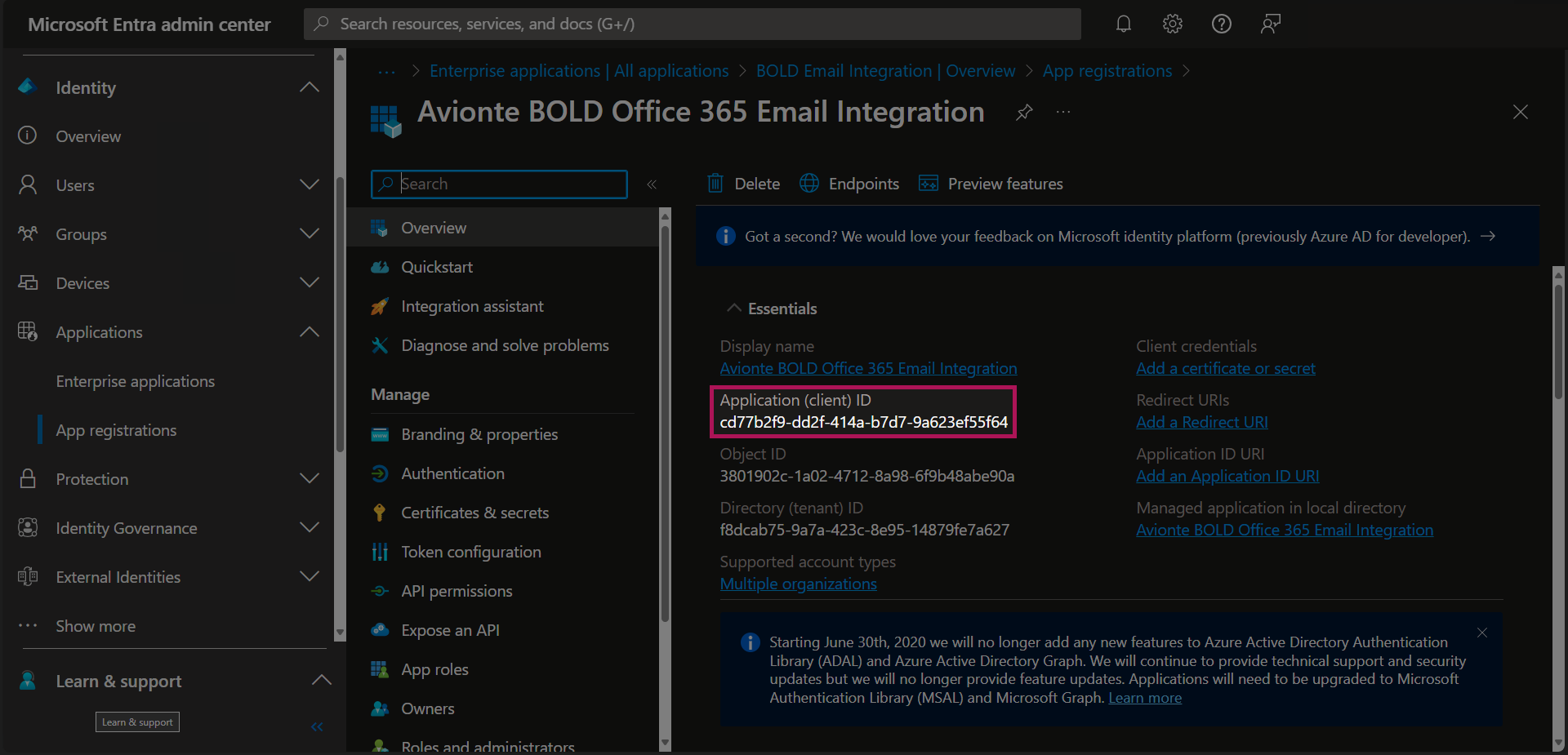Expand the Users section
The width and height of the screenshot is (1568, 755).
309,185
